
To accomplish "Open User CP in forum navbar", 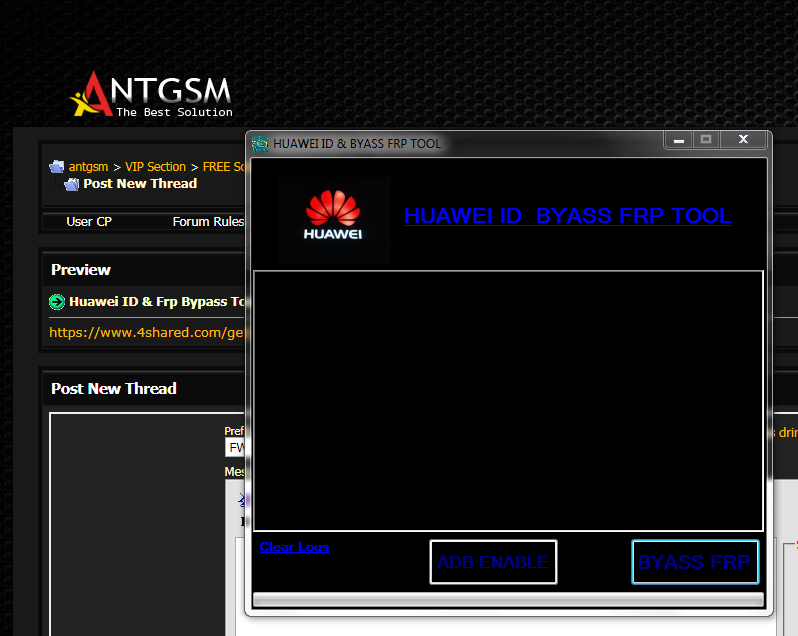I will click(89, 222).
